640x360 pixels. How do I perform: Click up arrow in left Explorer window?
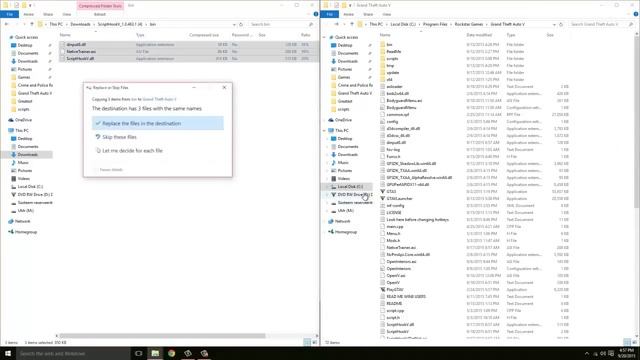(x=31, y=24)
